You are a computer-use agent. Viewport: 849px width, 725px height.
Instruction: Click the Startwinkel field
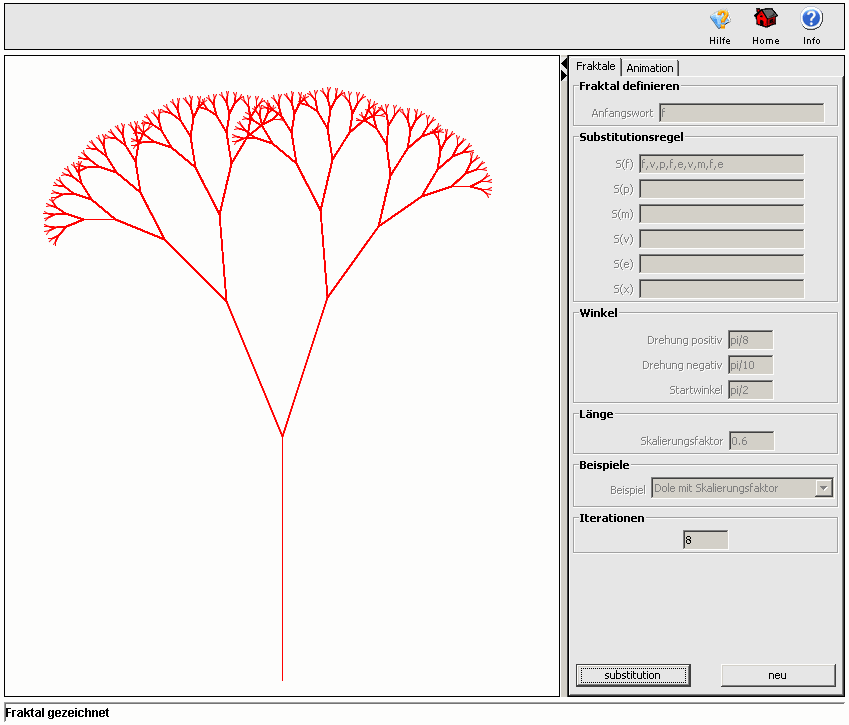[x=750, y=390]
